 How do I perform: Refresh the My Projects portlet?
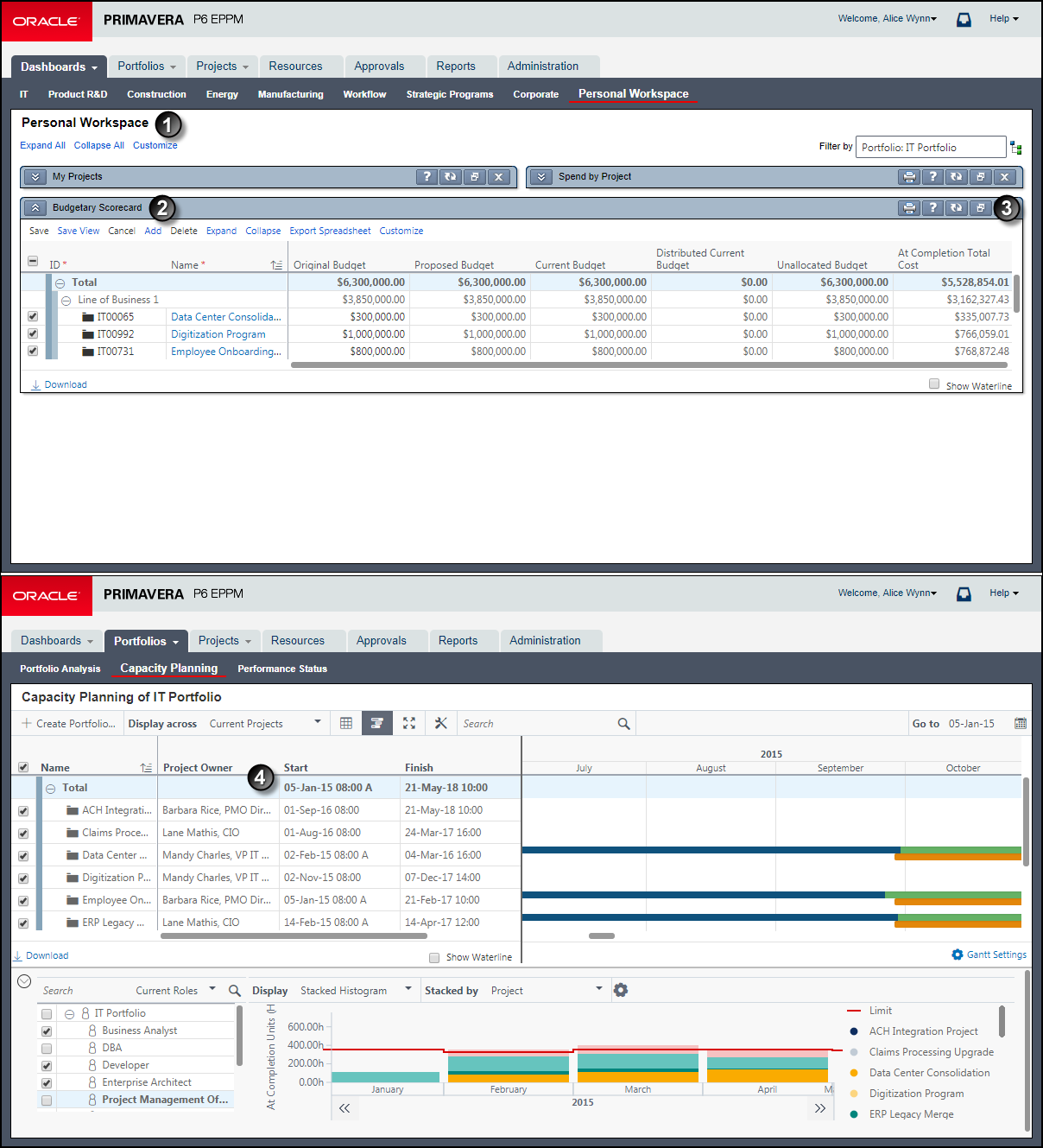(451, 177)
